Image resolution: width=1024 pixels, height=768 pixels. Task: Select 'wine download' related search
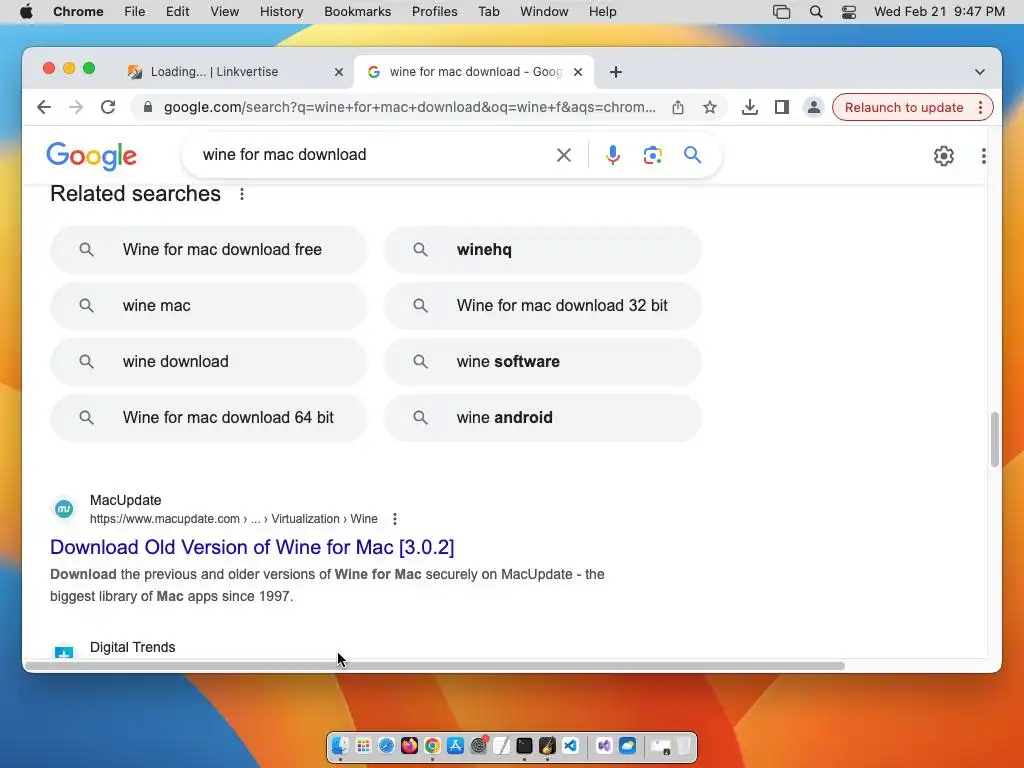point(209,362)
